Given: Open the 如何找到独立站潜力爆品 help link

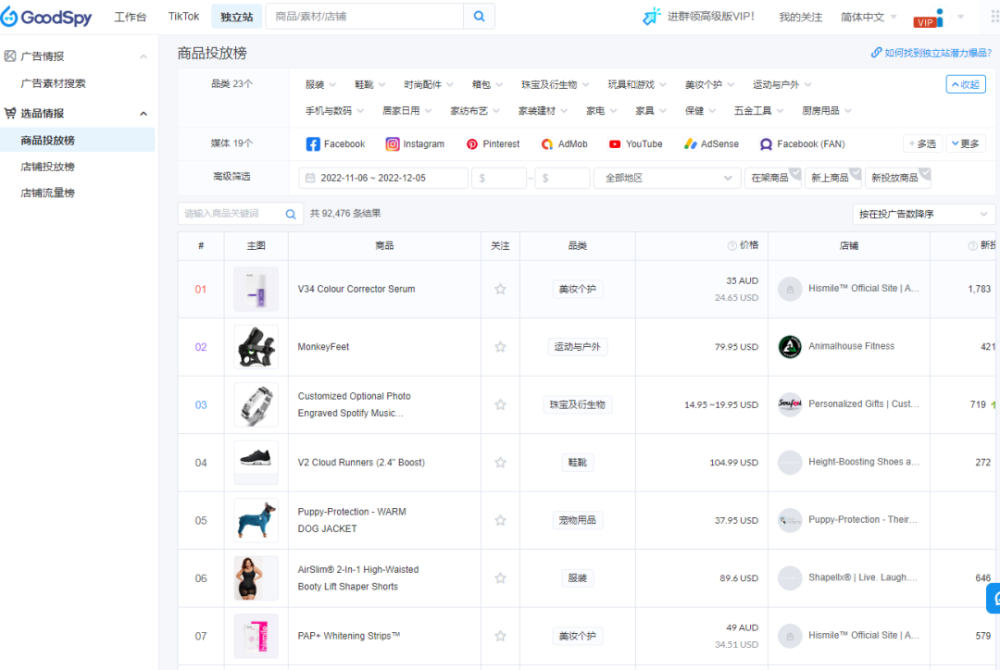Looking at the screenshot, I should point(932,53).
